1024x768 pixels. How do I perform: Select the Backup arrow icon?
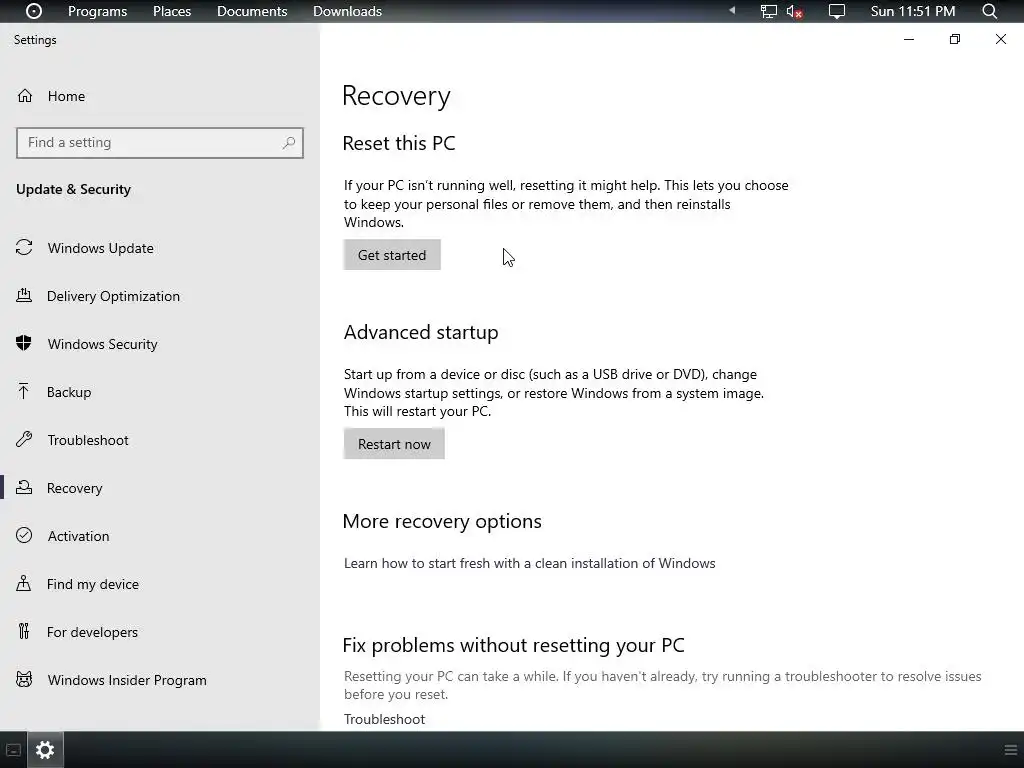(24, 391)
